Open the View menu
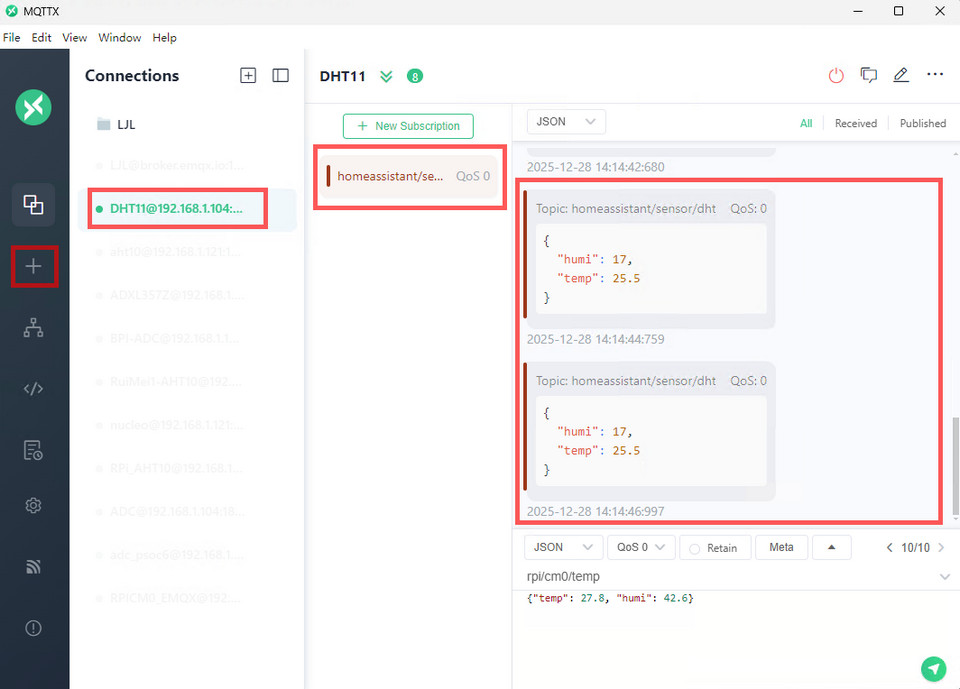The width and height of the screenshot is (960, 689). point(75,37)
